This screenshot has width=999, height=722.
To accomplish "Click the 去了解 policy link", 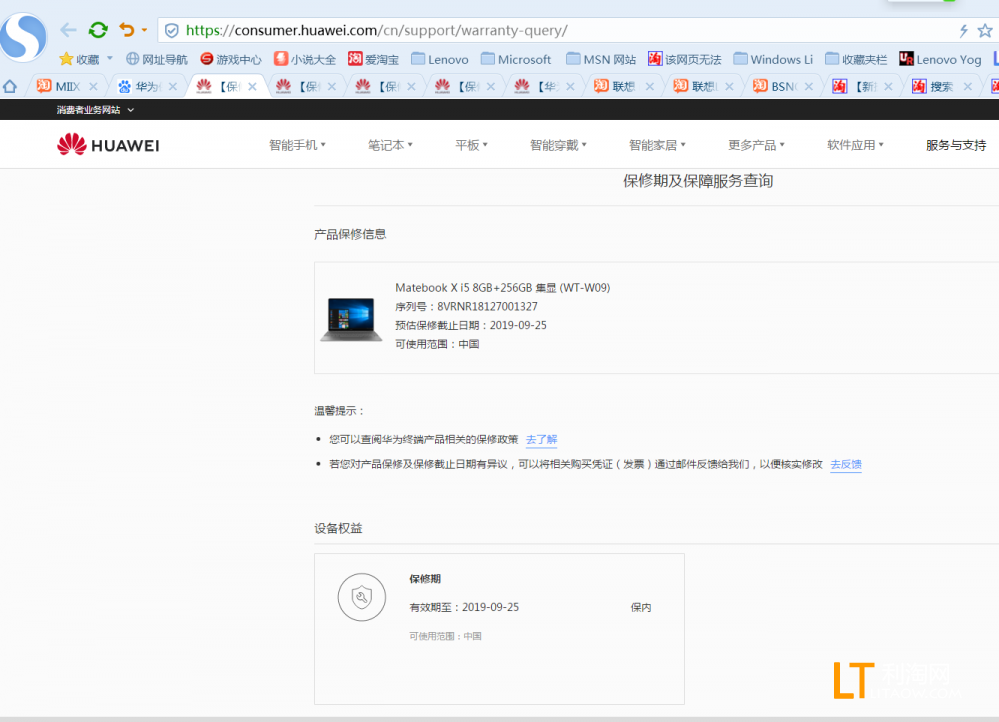I will pos(542,439).
